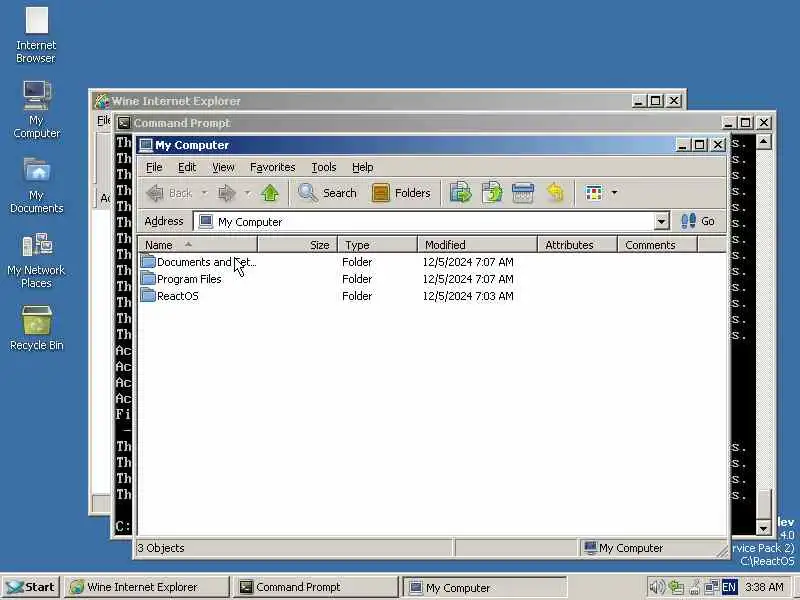Click the 3 Objects status bar text
800x600 pixels.
(161, 548)
